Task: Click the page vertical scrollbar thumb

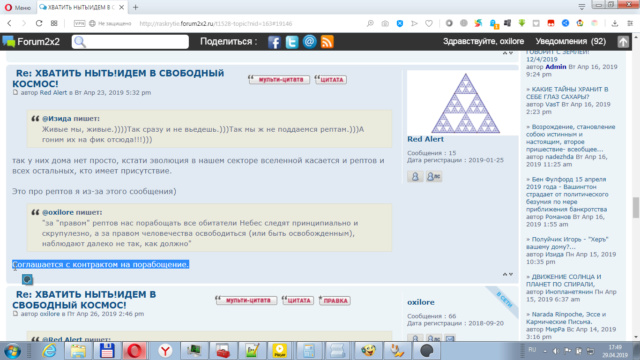Action: pyautogui.click(x=636, y=208)
